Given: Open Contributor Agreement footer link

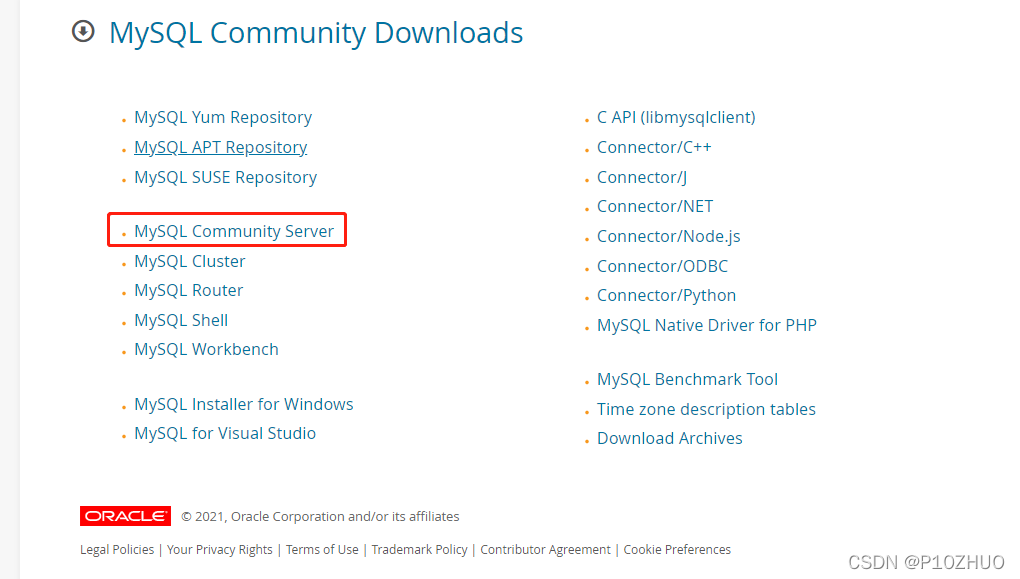Looking at the screenshot, I should (546, 550).
